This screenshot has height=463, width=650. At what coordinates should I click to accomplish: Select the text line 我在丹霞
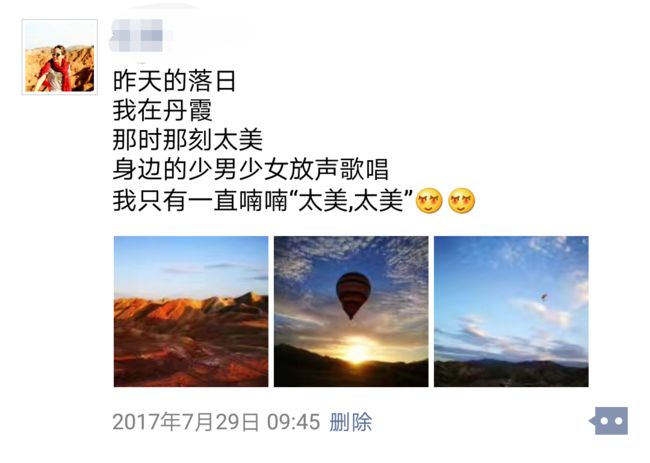tap(162, 110)
